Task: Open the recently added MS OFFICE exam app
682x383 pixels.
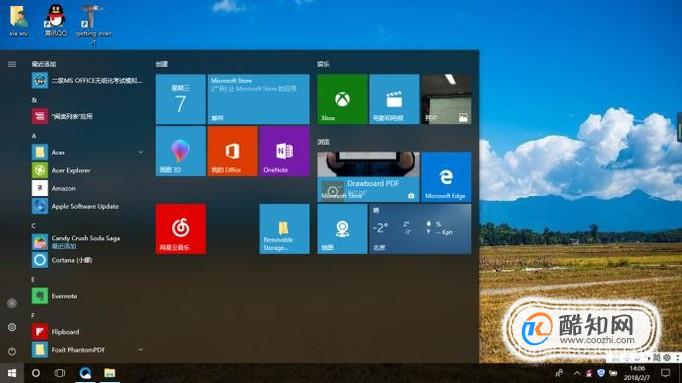Action: click(87, 80)
